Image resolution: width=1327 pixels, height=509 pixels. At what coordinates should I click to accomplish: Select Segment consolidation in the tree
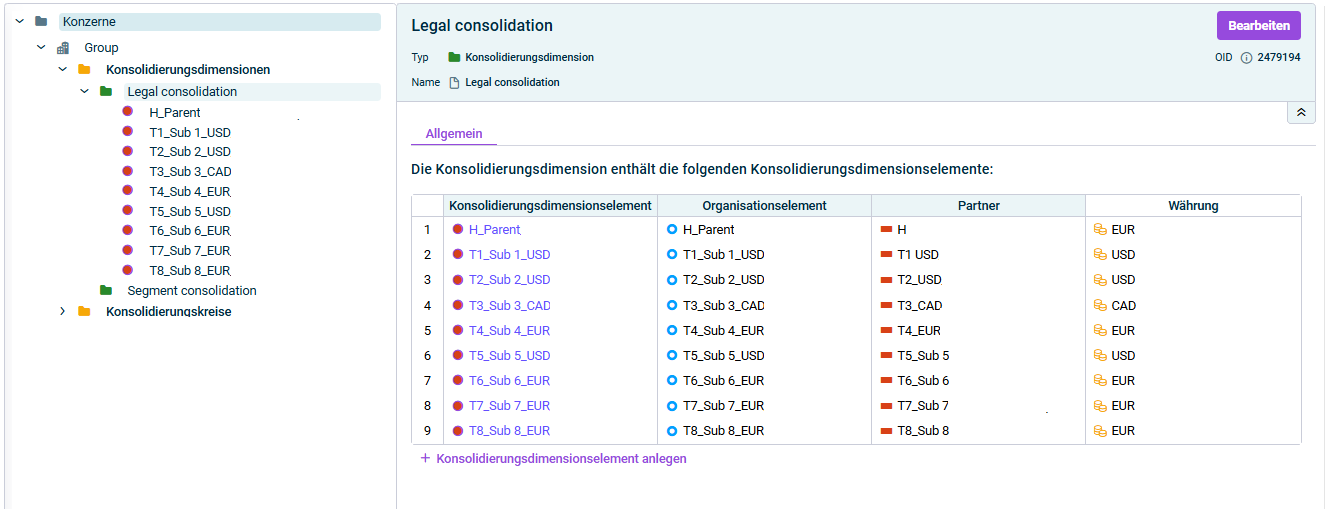click(x=192, y=291)
